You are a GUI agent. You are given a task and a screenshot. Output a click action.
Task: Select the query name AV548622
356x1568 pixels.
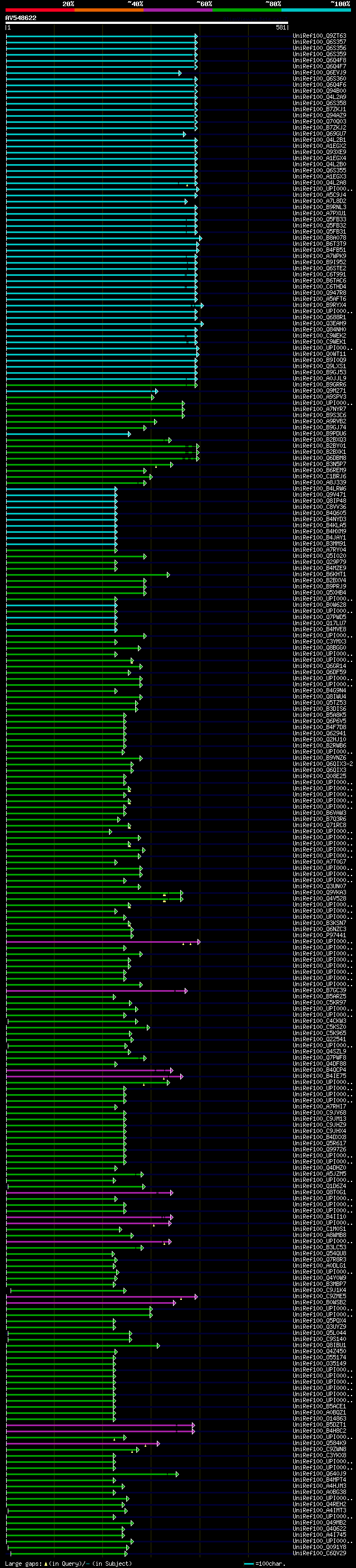click(x=21, y=18)
